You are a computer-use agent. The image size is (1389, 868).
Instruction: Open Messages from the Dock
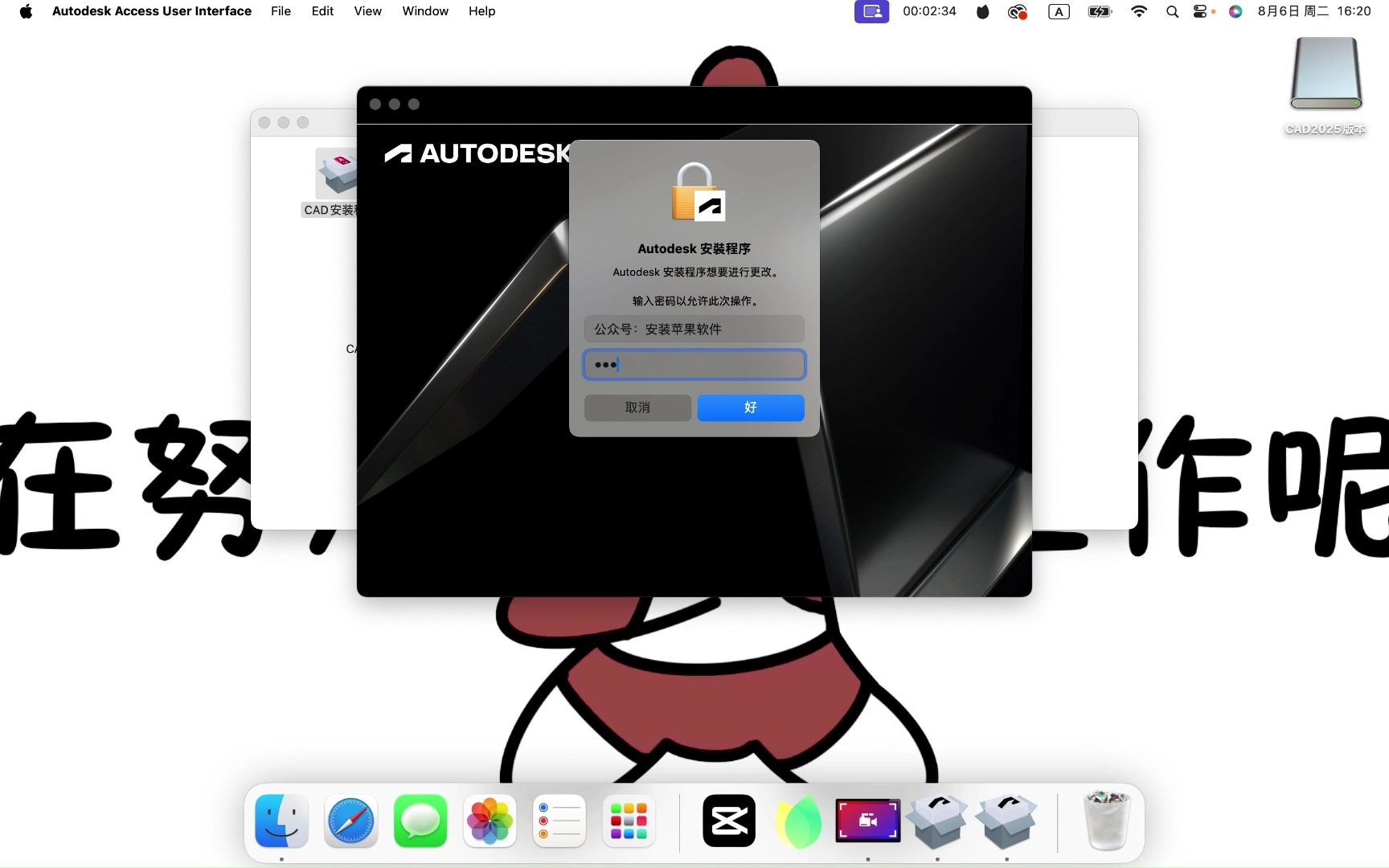tap(420, 821)
